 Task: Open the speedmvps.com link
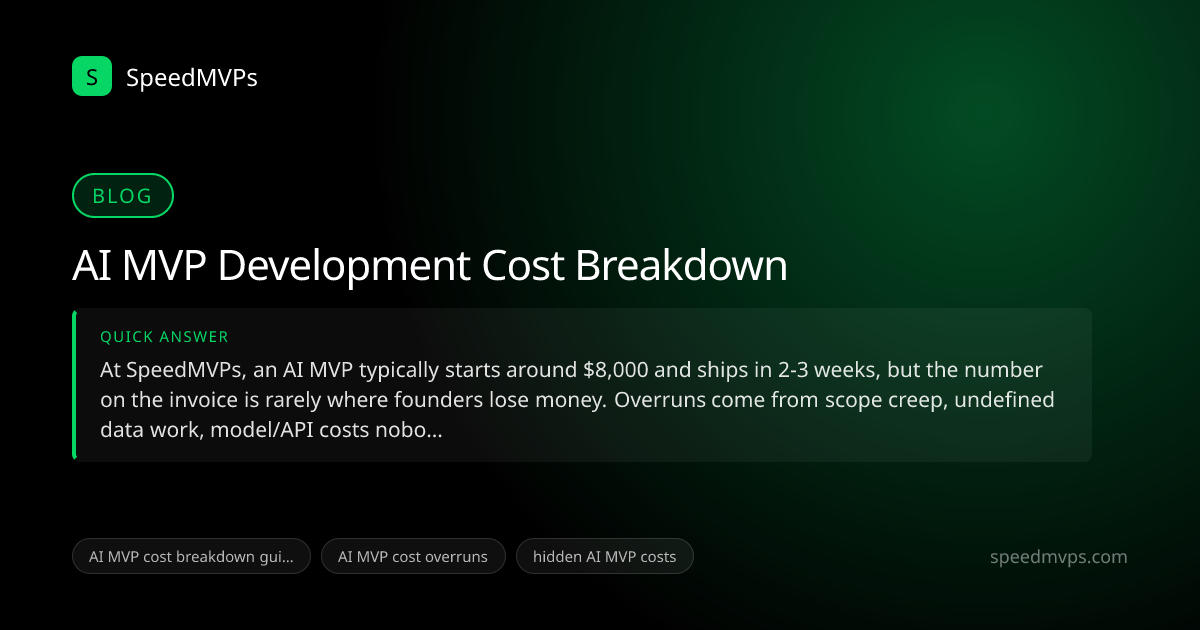(x=1057, y=557)
